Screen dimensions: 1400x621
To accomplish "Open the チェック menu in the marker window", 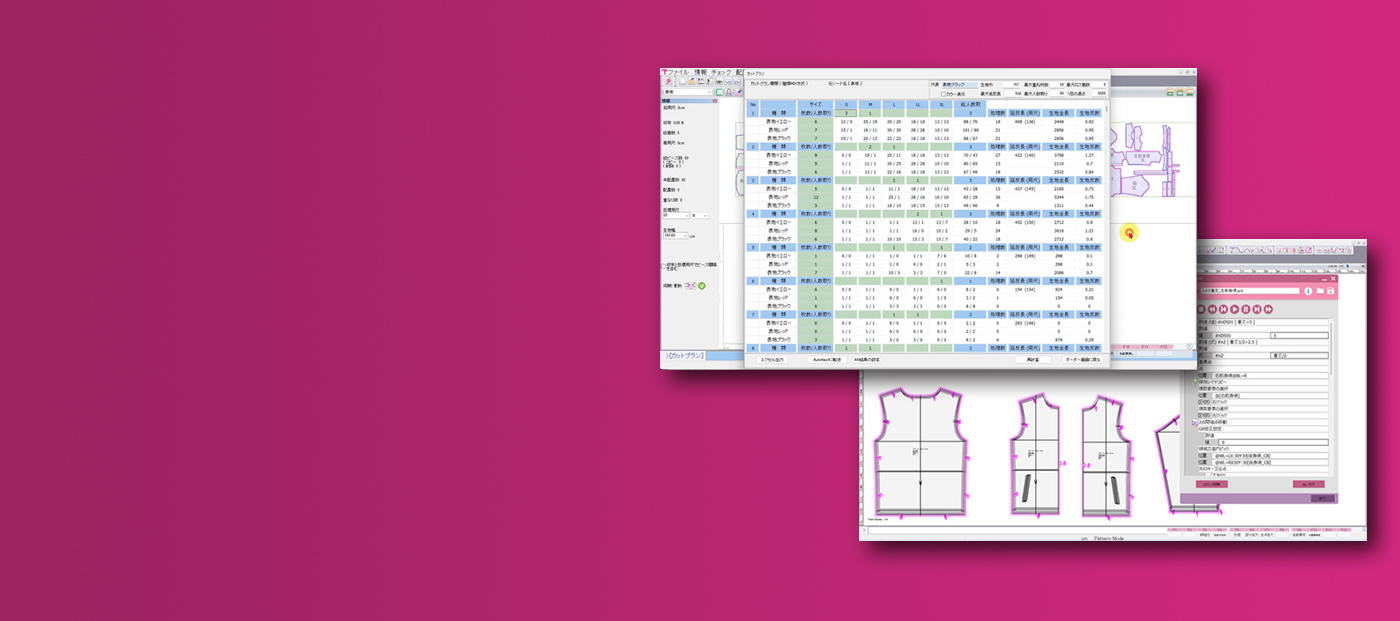I will coord(721,73).
